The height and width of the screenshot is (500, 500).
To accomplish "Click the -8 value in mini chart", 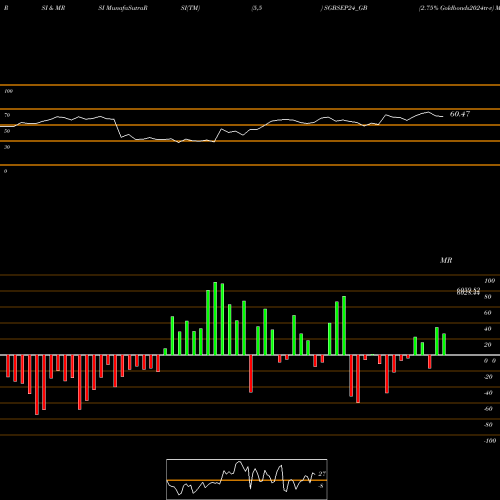I will (x=320, y=486).
